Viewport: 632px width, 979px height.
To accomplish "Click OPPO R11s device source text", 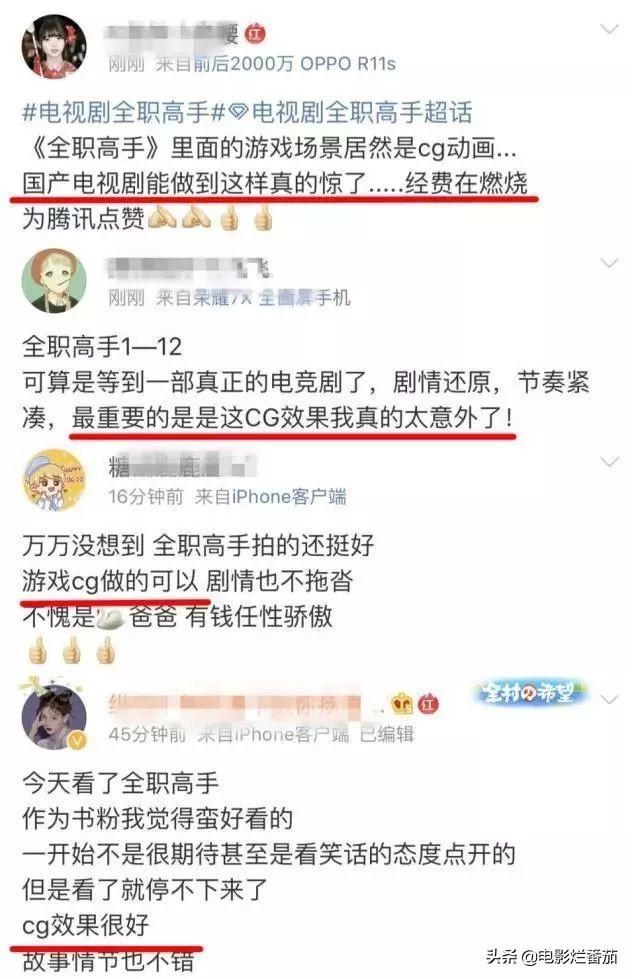I will (348, 64).
